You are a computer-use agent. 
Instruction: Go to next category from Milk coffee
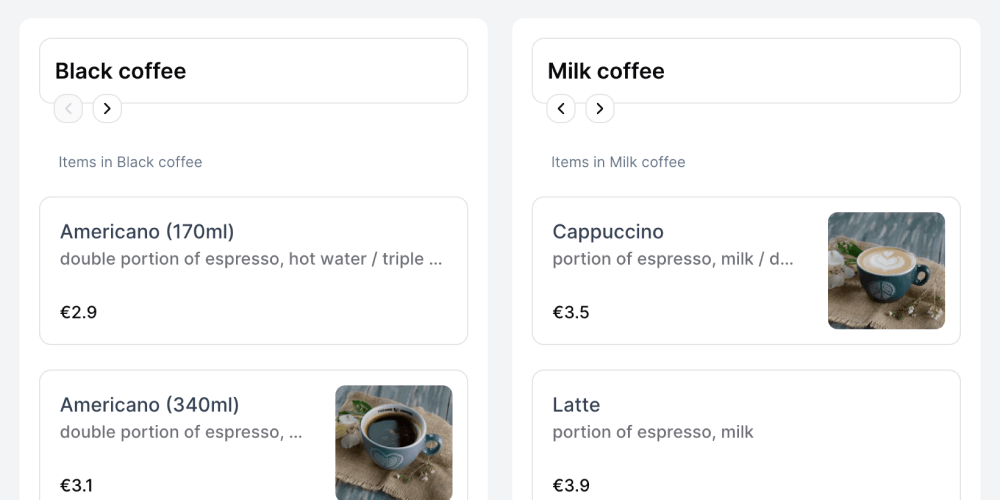tap(600, 108)
